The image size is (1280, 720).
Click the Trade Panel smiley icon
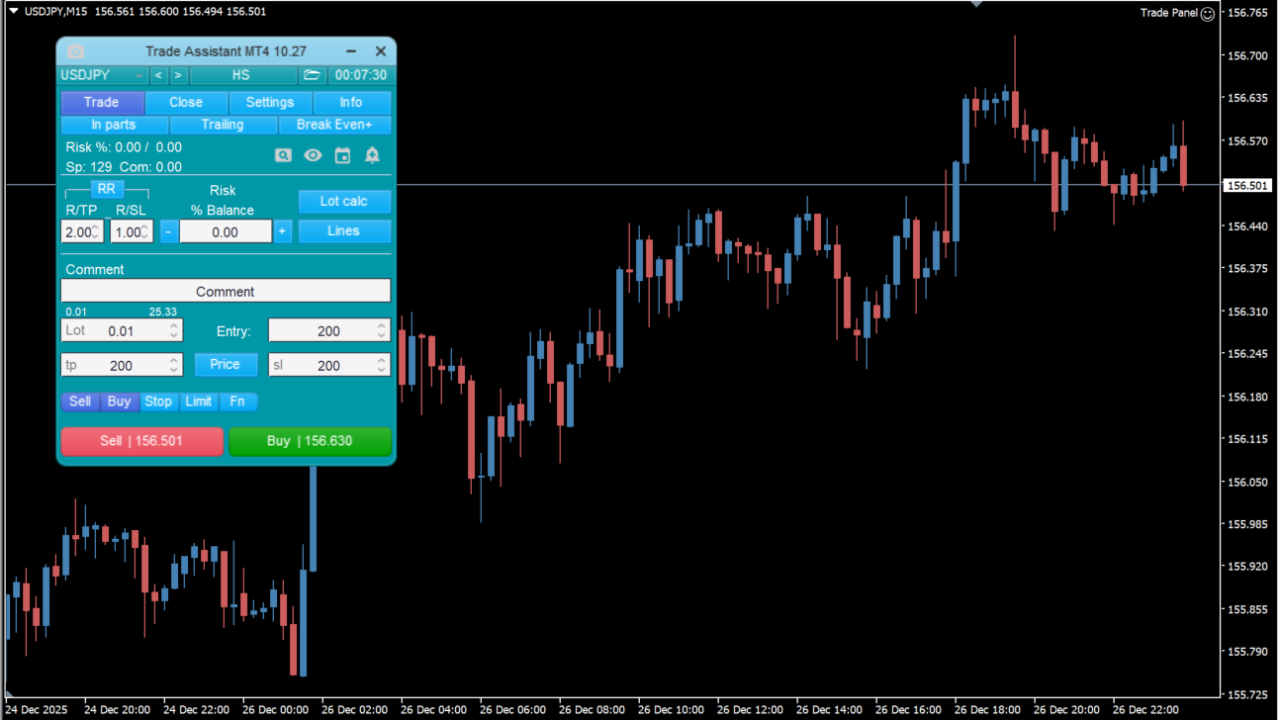tap(1207, 13)
